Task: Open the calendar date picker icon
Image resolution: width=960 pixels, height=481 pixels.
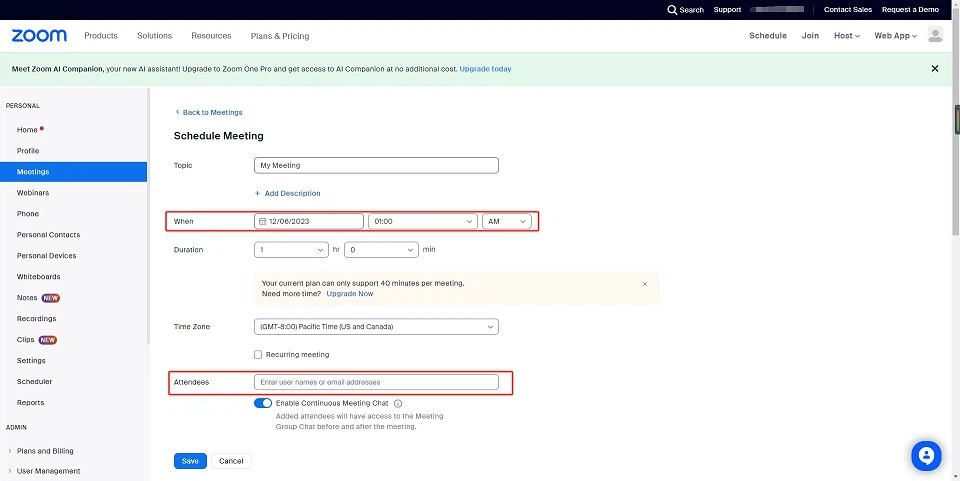Action: coord(262,222)
